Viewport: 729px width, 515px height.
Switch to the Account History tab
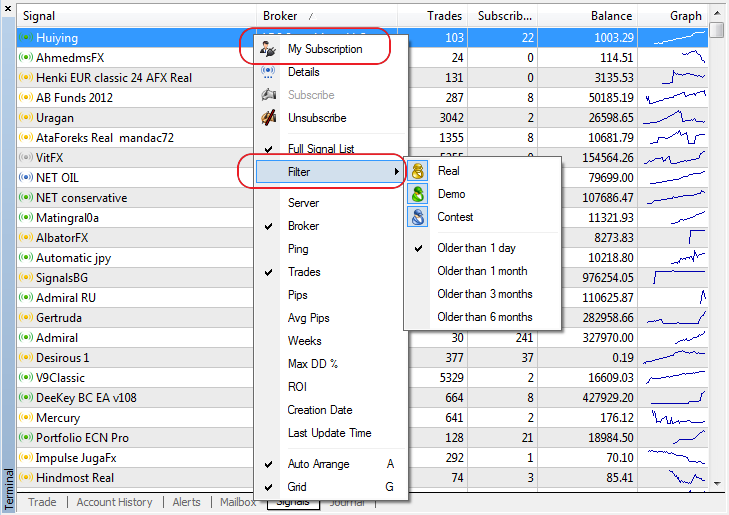click(114, 503)
